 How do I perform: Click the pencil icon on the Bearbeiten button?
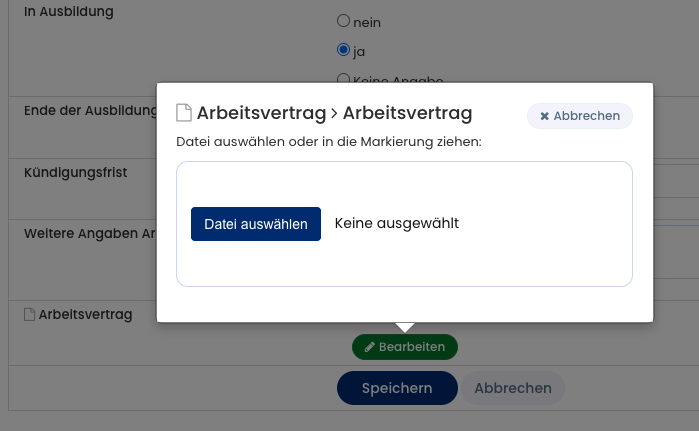pyautogui.click(x=370, y=347)
